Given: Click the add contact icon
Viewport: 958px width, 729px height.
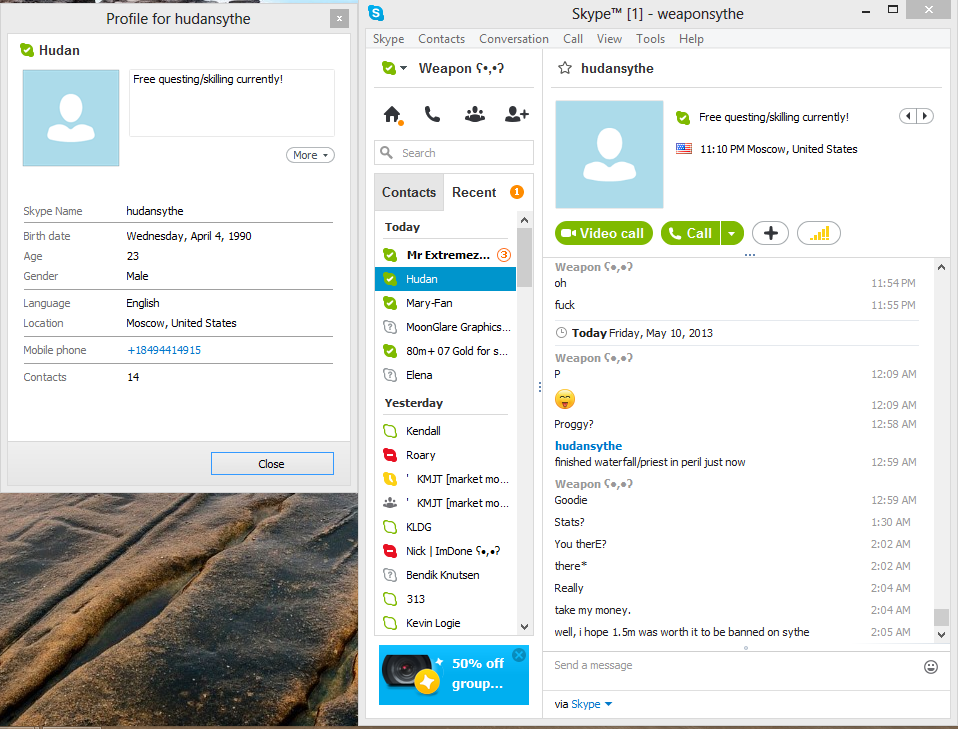Looking at the screenshot, I should click(x=516, y=114).
